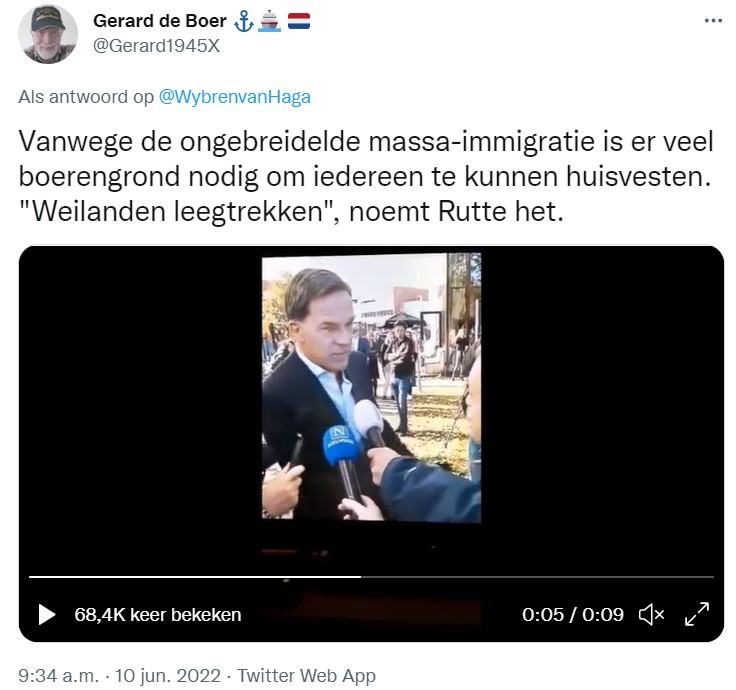Viewport: 736px width, 690px height.
Task: Click the ship emoji beside the name
Action: 270,22
